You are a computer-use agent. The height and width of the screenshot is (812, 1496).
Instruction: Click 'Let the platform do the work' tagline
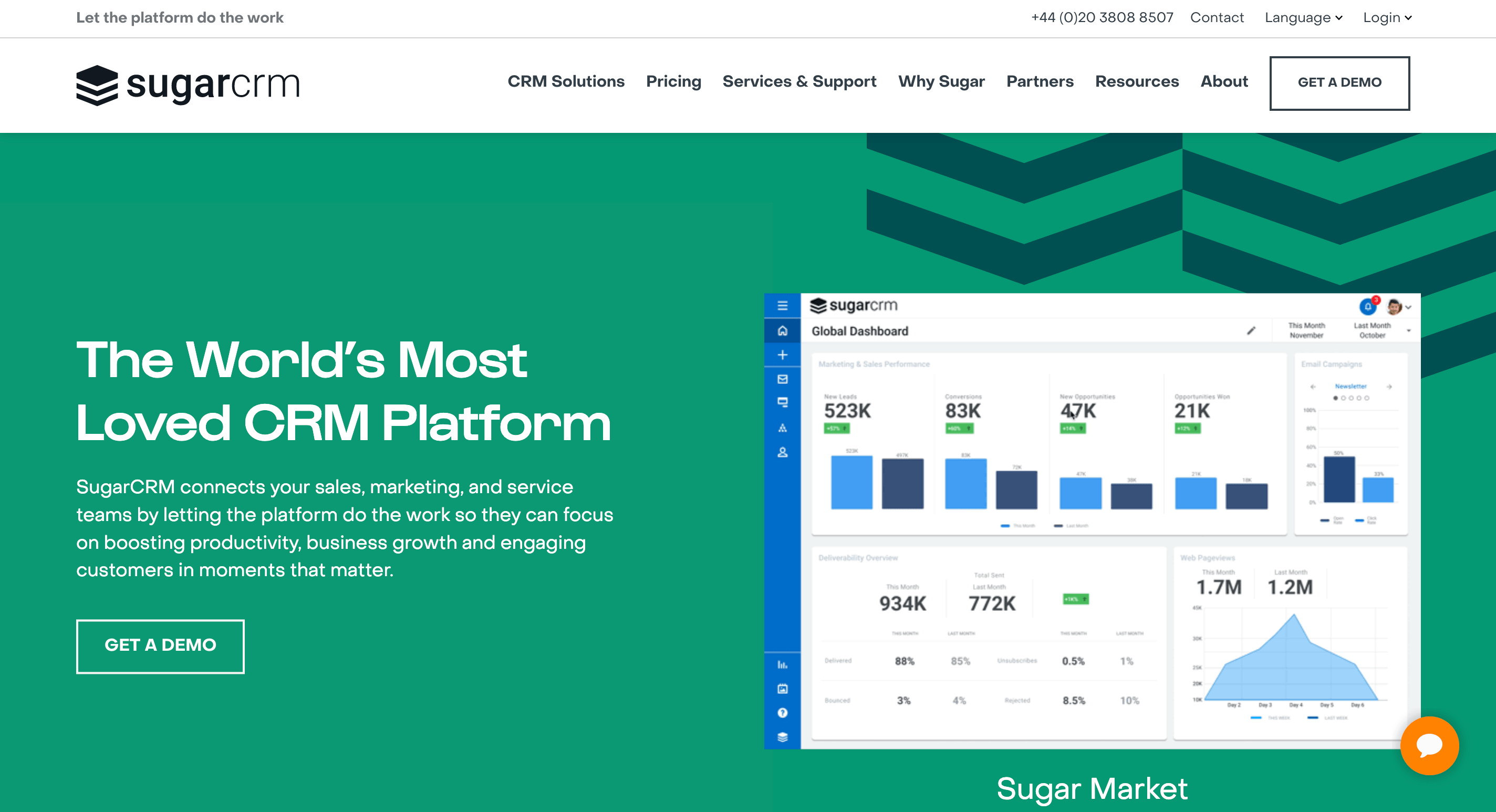coord(180,17)
